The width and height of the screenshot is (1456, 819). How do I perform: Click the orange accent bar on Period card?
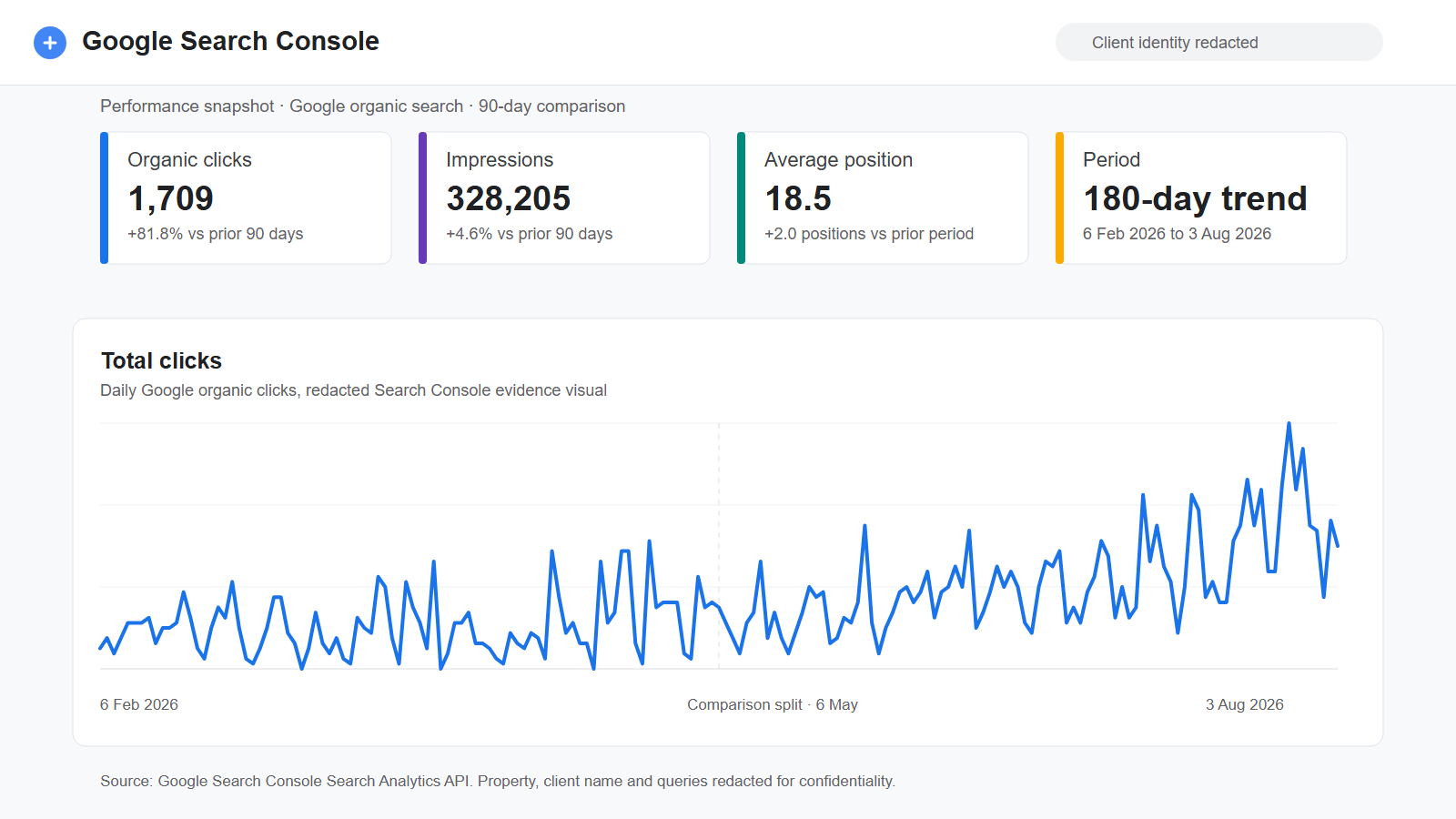click(x=1059, y=198)
